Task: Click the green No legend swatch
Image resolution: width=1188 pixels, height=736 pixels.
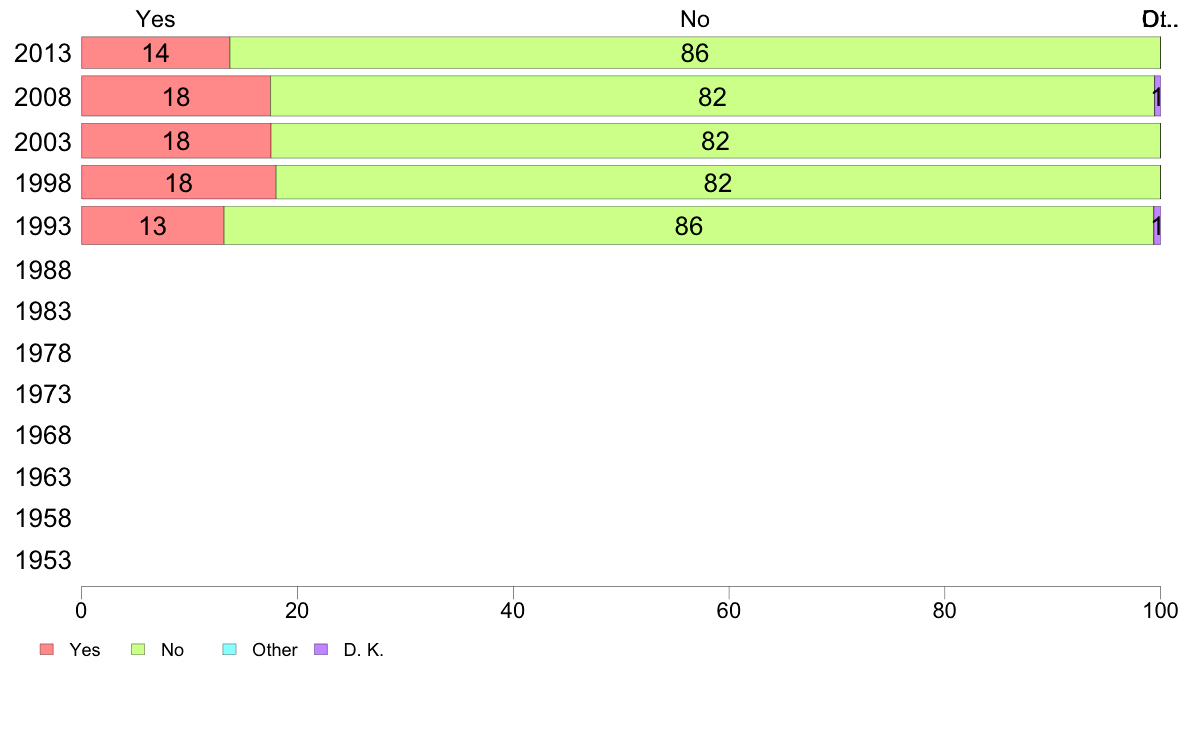Action: [x=139, y=650]
